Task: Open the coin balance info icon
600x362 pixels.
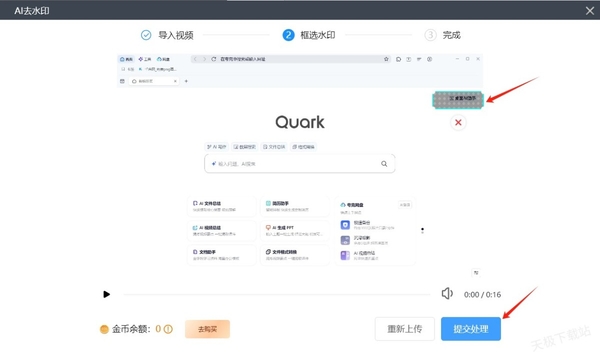Action: (168, 329)
